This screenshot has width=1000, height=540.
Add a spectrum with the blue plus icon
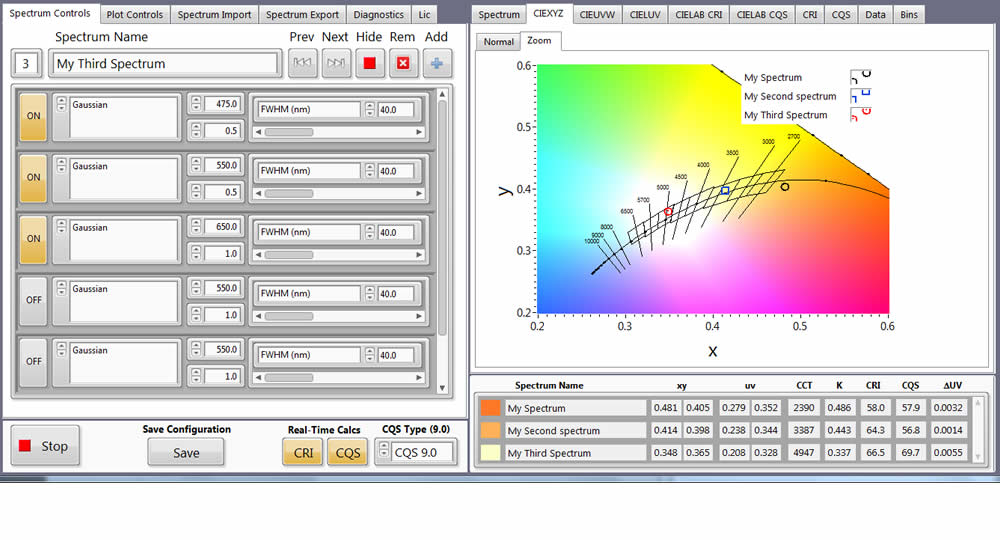click(x=437, y=63)
